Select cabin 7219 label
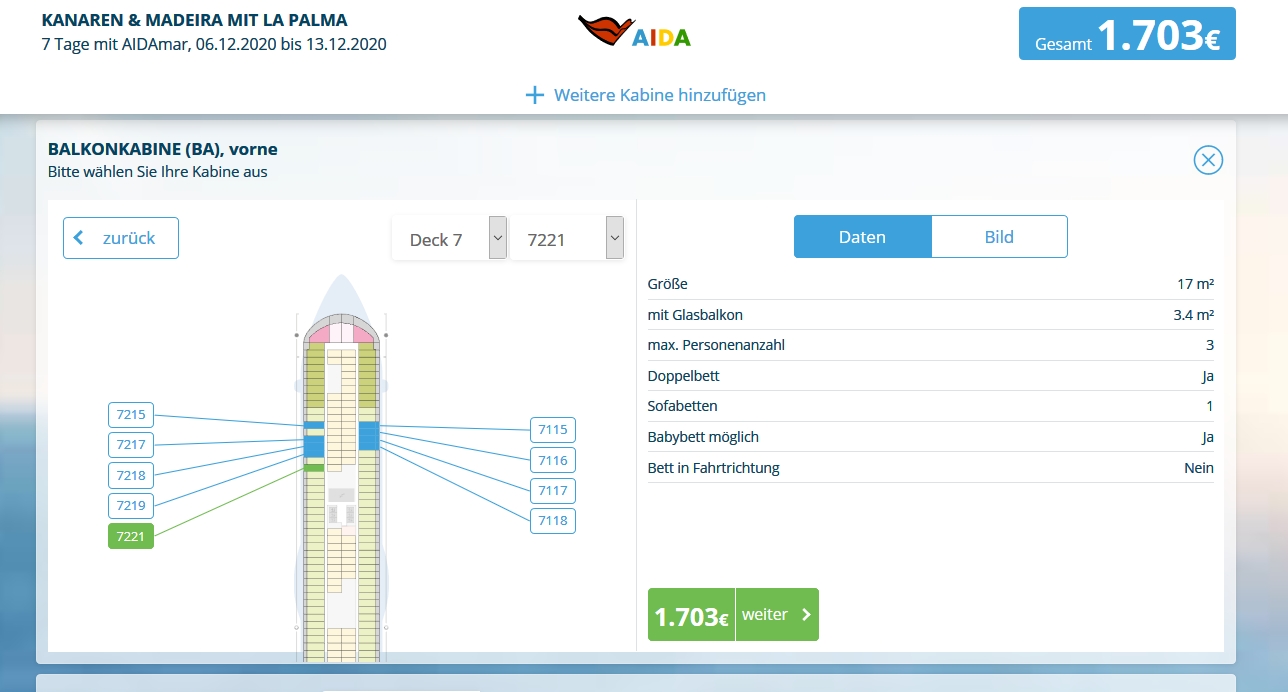The image size is (1288, 692). pyautogui.click(x=131, y=505)
